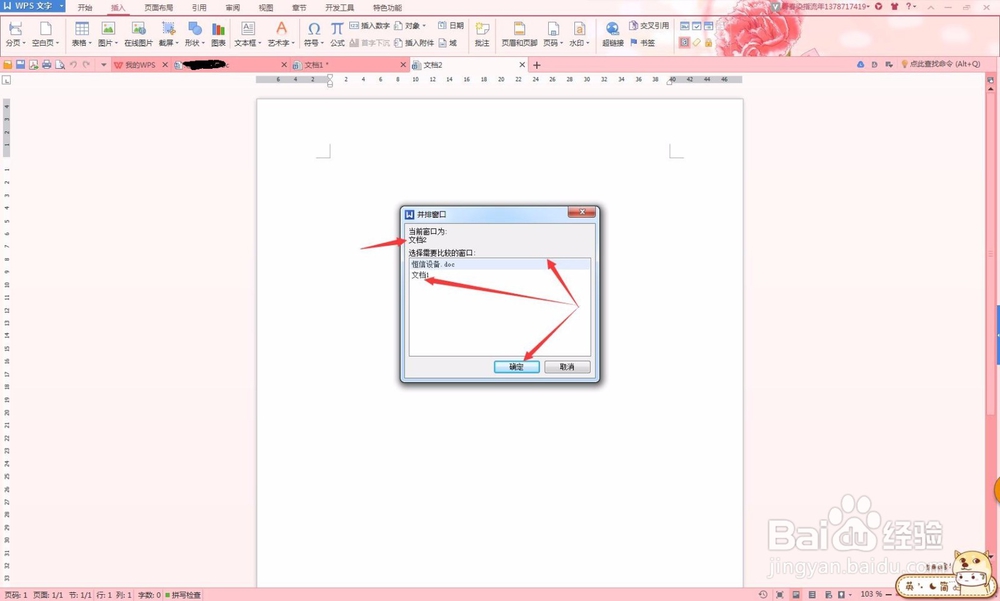Switch to the 审阅 ribbon tab
The image size is (1000, 601).
tap(233, 8)
